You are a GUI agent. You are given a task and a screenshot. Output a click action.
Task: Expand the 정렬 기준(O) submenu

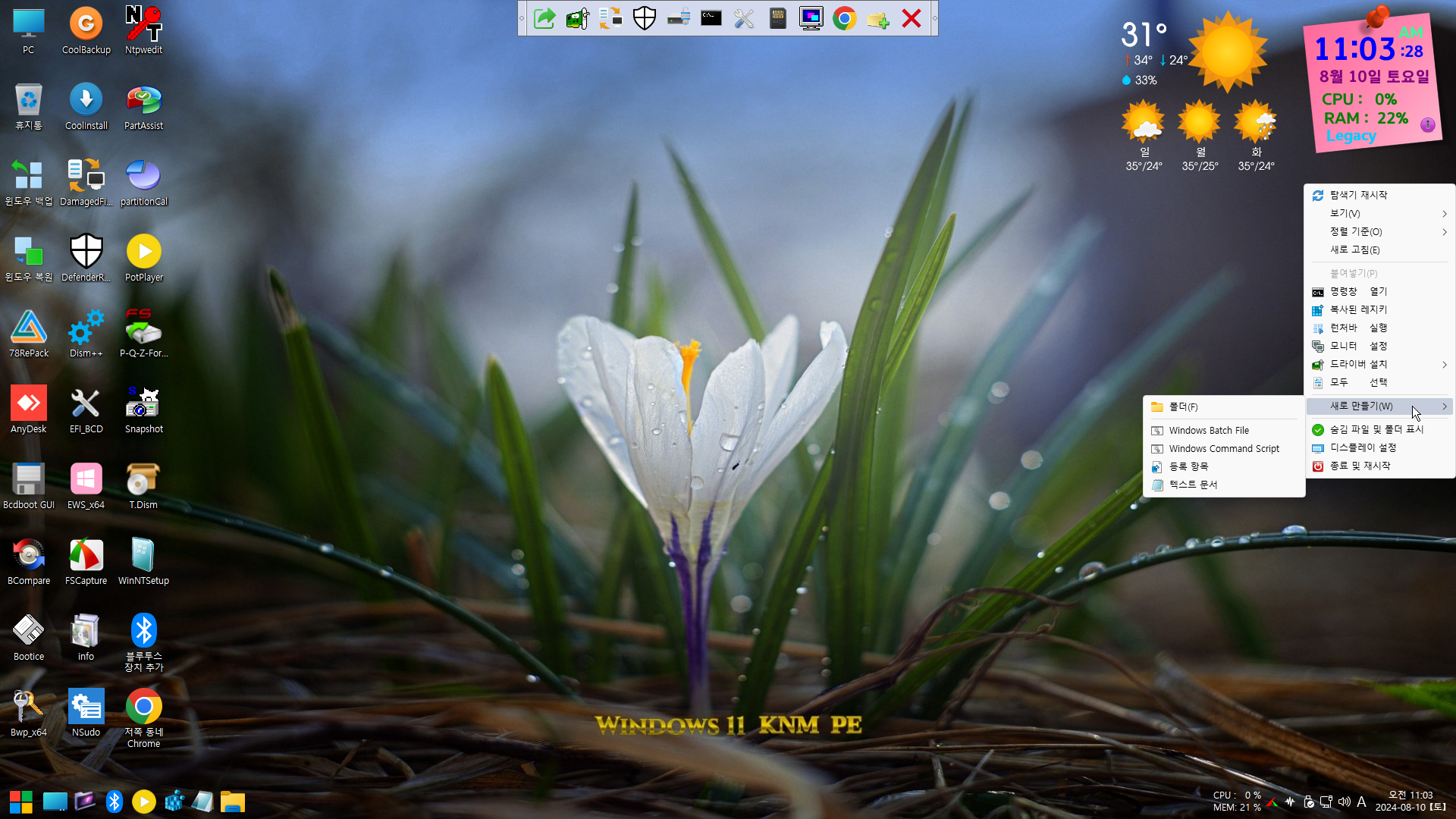tap(1379, 231)
